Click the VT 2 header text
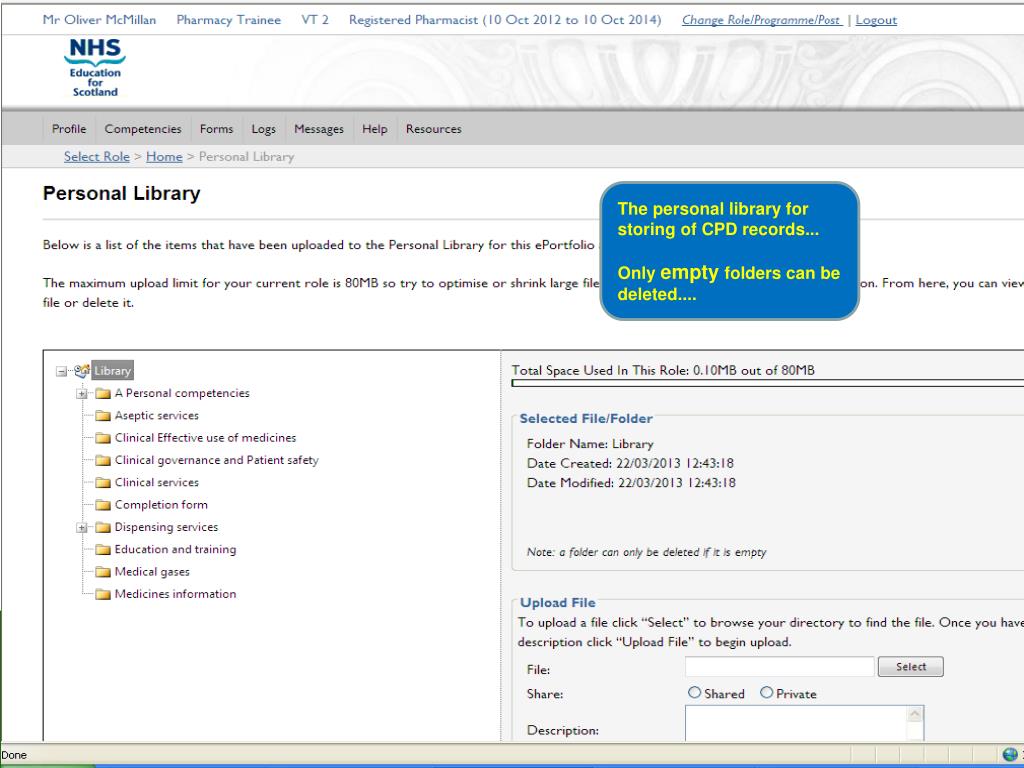Screen dimensions: 1024x768 click(315, 20)
